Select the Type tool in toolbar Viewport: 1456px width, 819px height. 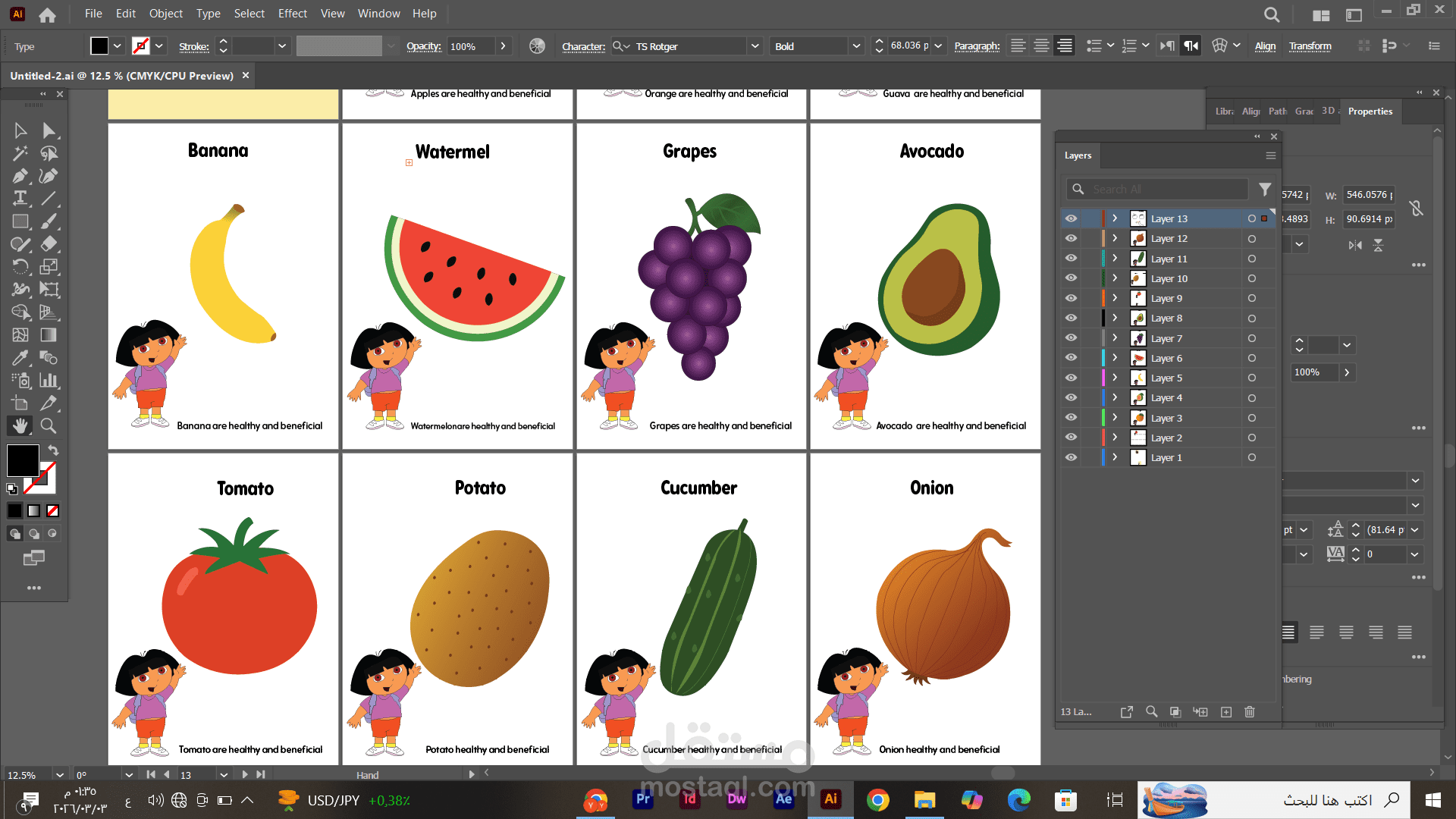tap(20, 199)
